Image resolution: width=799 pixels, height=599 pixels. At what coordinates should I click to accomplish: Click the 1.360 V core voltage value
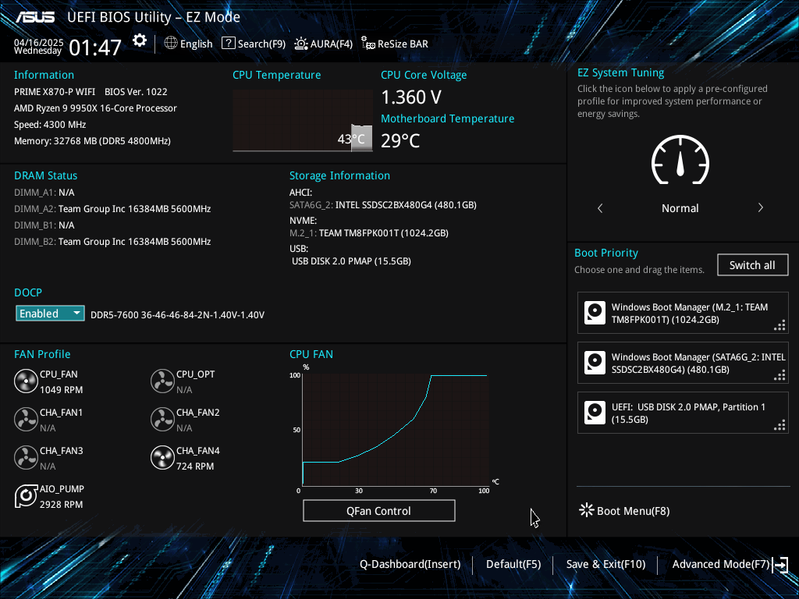(x=411, y=97)
